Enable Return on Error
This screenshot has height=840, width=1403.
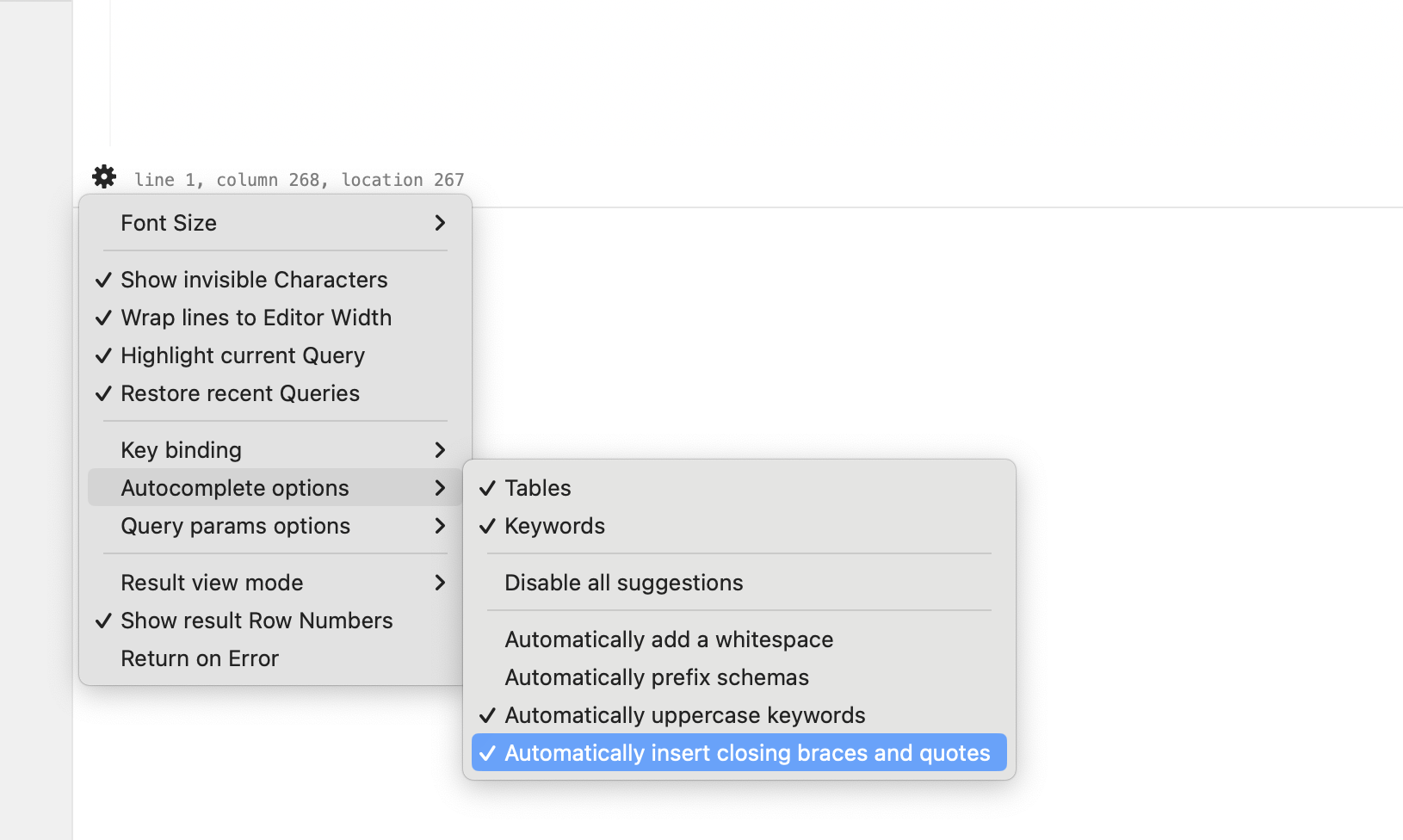pyautogui.click(x=200, y=658)
